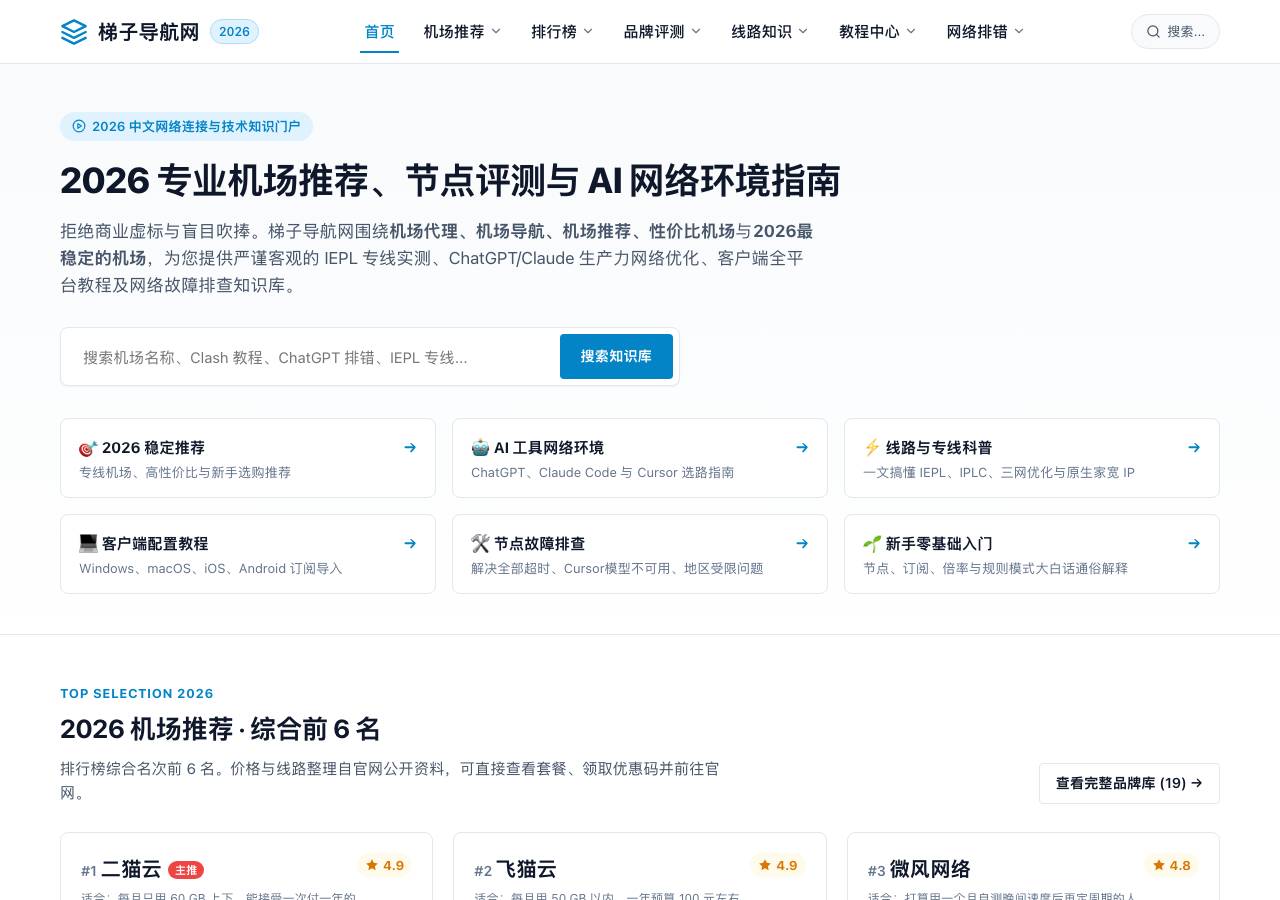The width and height of the screenshot is (1280, 900).
Task: Expand the 排行榜 dropdown menu
Action: click(x=562, y=32)
